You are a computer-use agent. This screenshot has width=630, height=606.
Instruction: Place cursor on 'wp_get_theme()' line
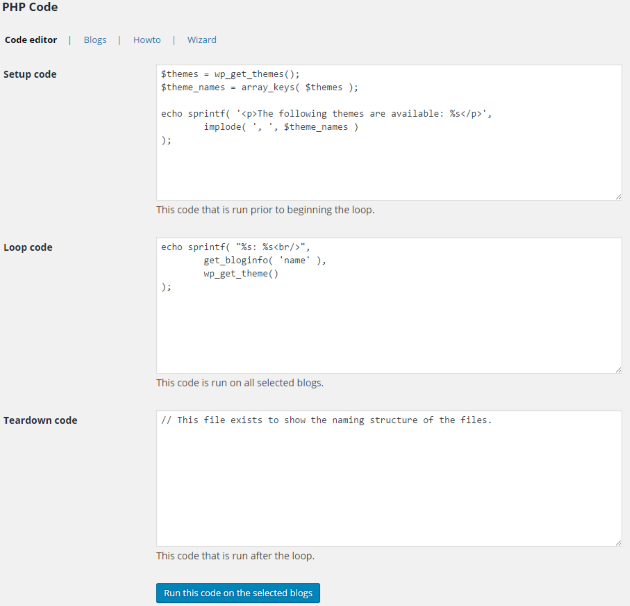pyautogui.click(x=241, y=274)
